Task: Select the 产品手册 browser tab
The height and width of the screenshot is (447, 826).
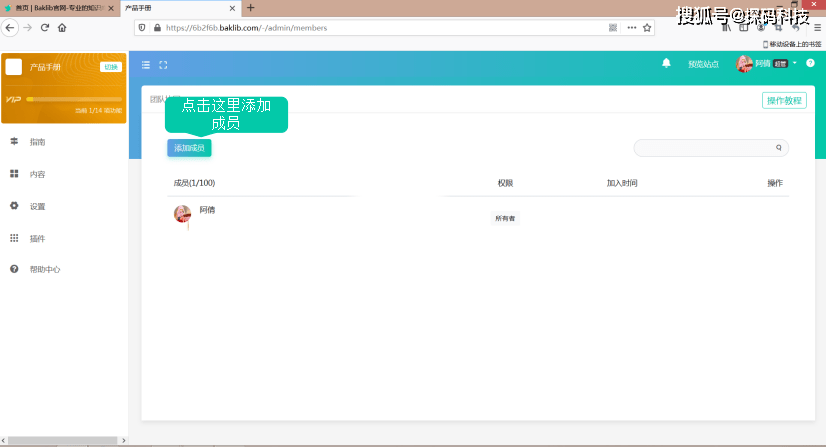Action: tap(181, 8)
